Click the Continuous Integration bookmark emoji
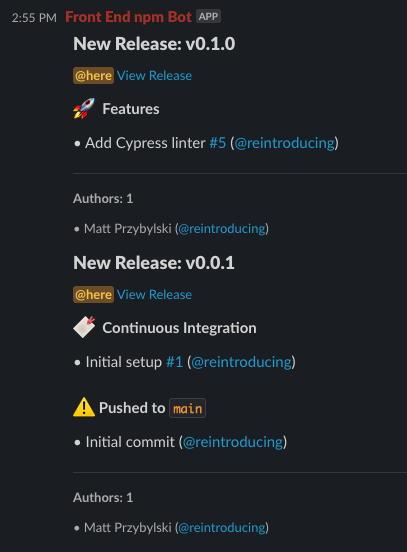The image size is (407, 552). (x=84, y=327)
